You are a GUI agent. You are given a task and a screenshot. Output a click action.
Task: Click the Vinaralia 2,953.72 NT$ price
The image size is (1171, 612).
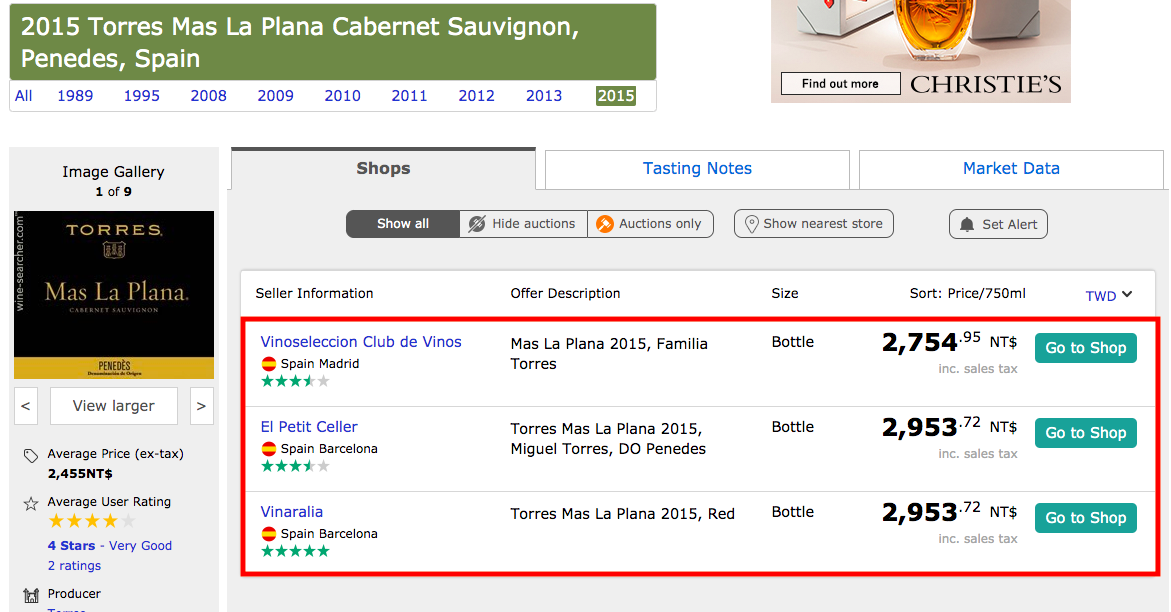tap(949, 513)
